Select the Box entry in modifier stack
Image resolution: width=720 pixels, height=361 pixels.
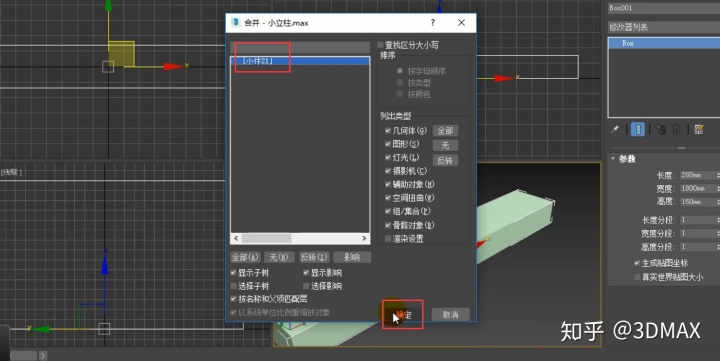point(664,43)
